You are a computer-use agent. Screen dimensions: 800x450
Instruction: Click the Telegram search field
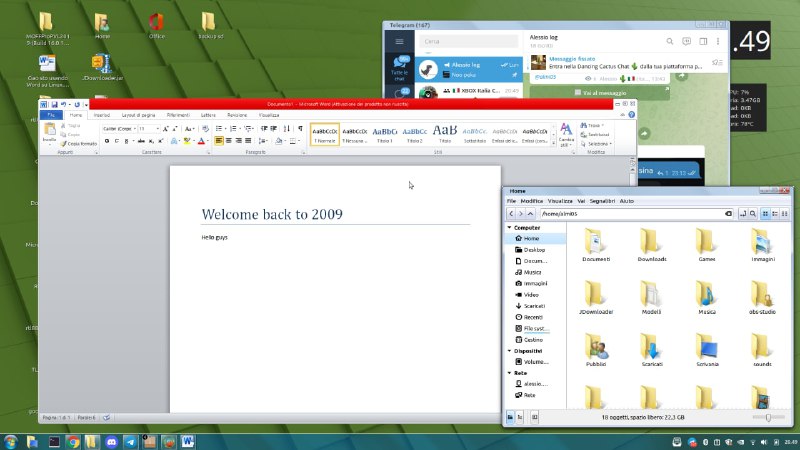(x=465, y=41)
